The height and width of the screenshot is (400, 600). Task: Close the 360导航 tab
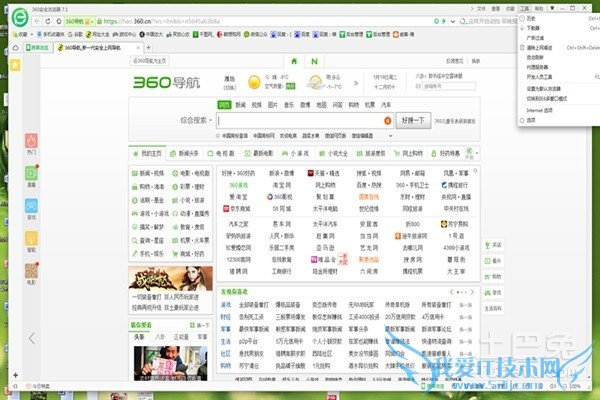click(138, 47)
